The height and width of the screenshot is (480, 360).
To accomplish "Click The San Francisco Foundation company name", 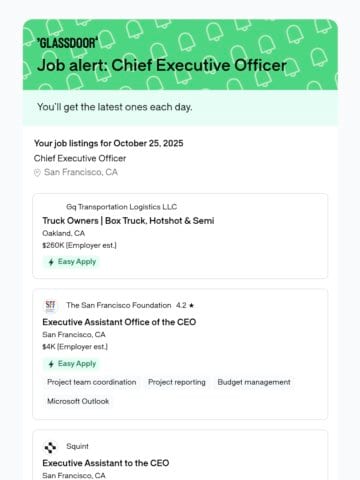I will click(x=119, y=305).
